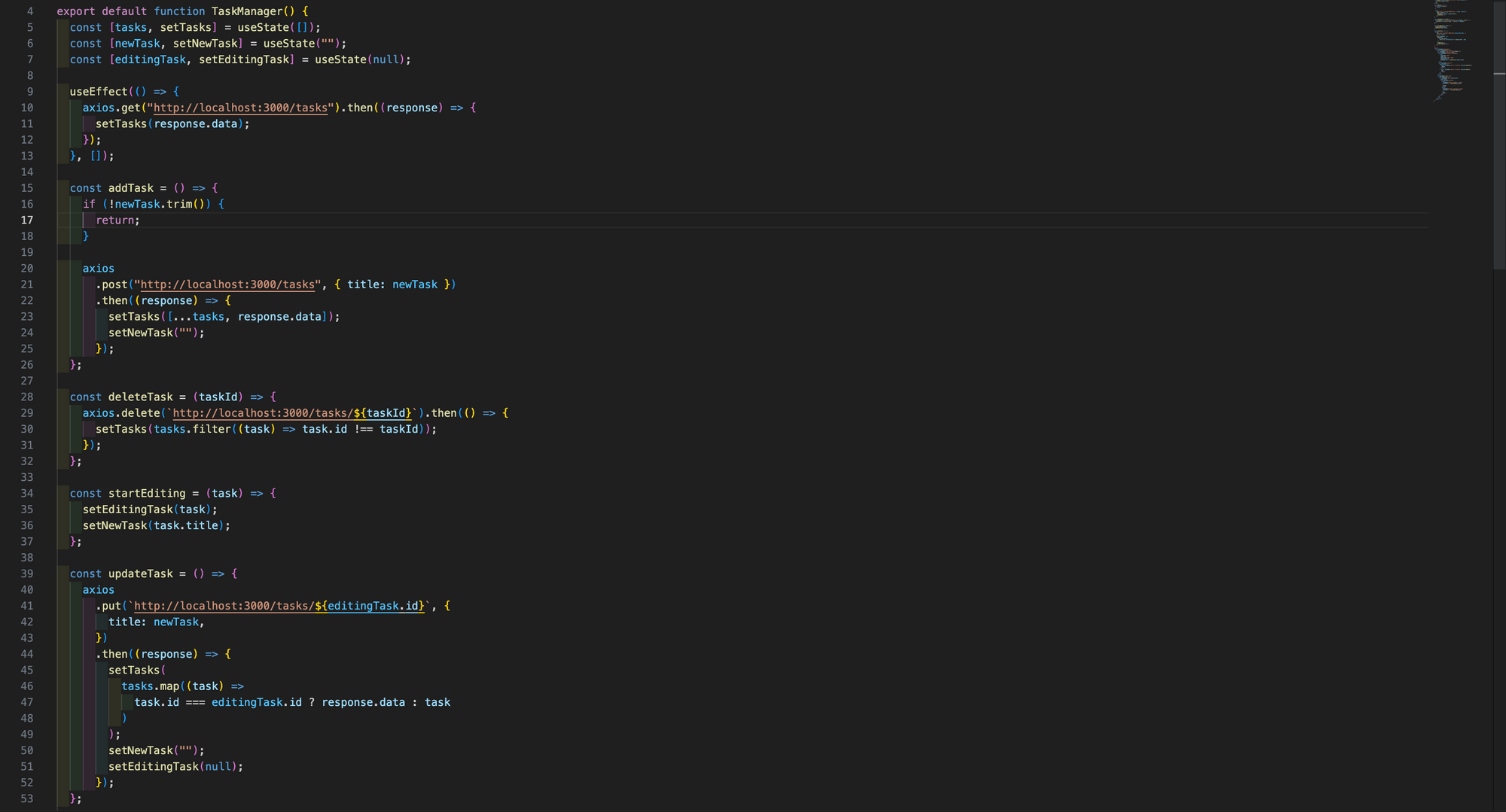Click the startEditing constant name
This screenshot has height=812, width=1506.
[x=146, y=494]
